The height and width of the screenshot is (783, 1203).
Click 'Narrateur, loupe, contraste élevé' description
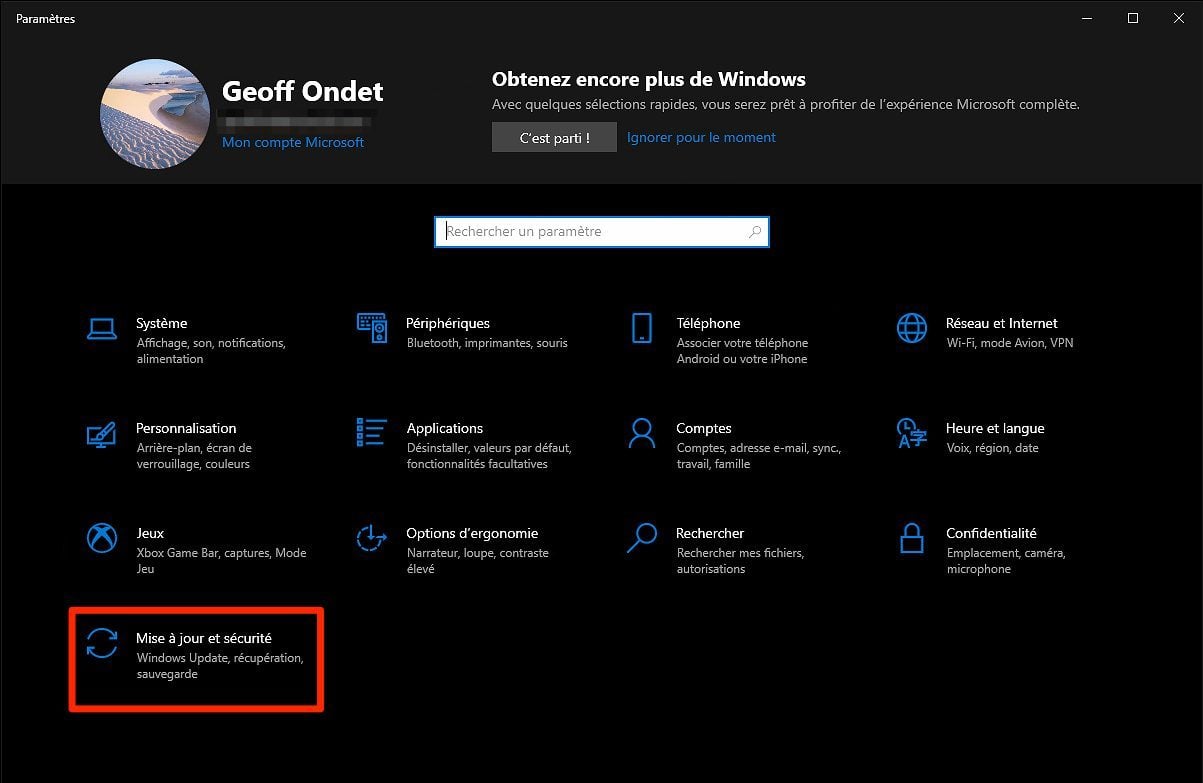[478, 561]
